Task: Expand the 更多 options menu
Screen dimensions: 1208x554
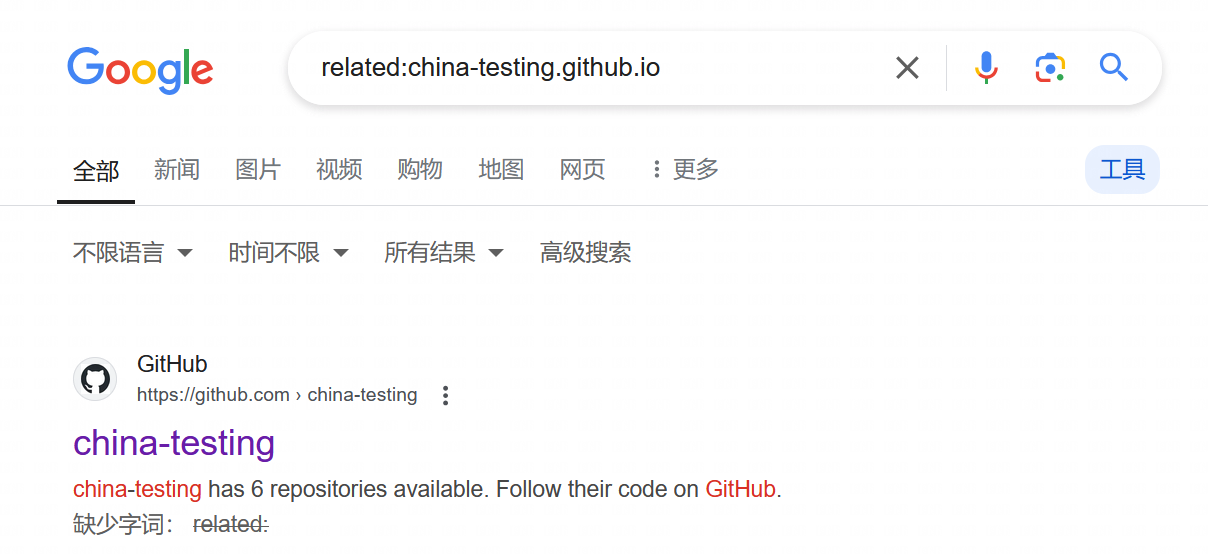Action: [x=685, y=170]
